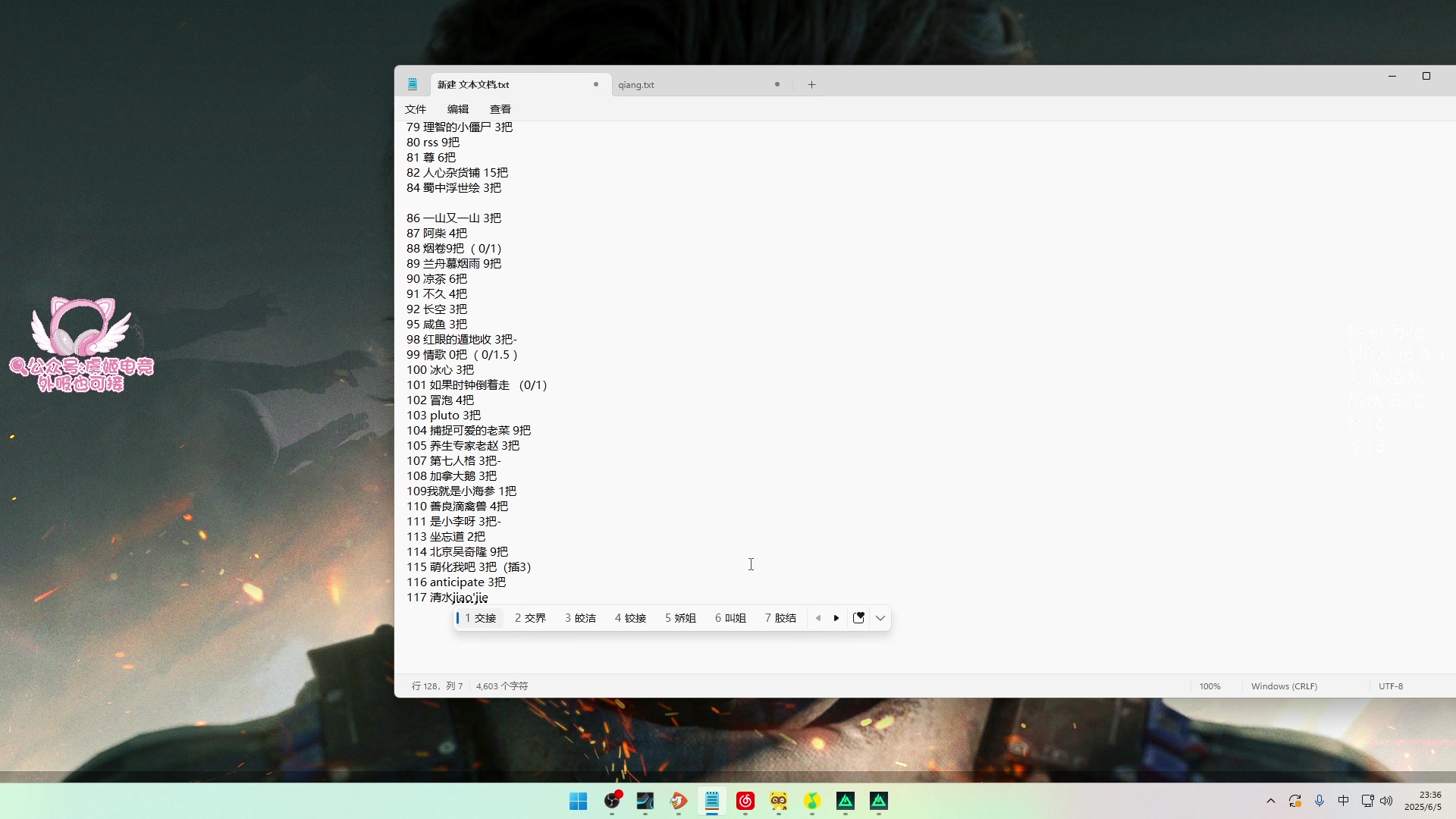Image resolution: width=1456 pixels, height=819 pixels.
Task: Close the qiang.txt tab via its unsaved dot
Action: [777, 84]
